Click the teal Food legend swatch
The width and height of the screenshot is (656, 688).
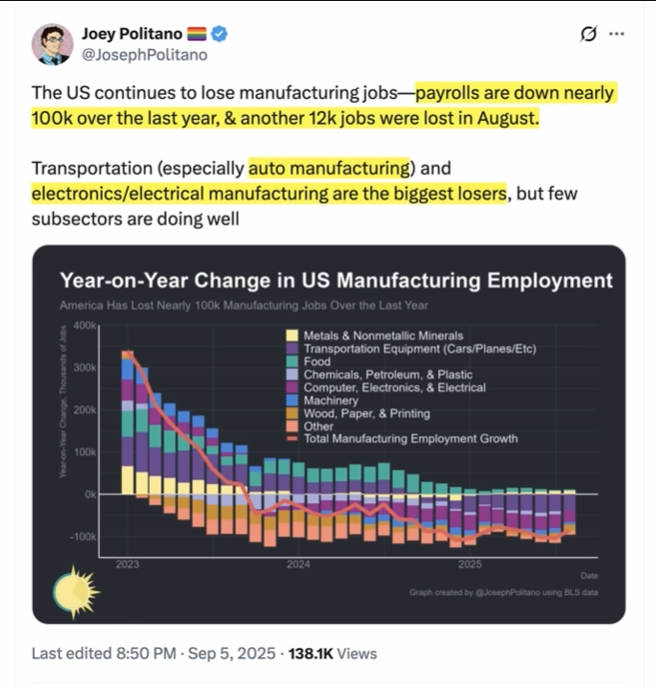292,362
